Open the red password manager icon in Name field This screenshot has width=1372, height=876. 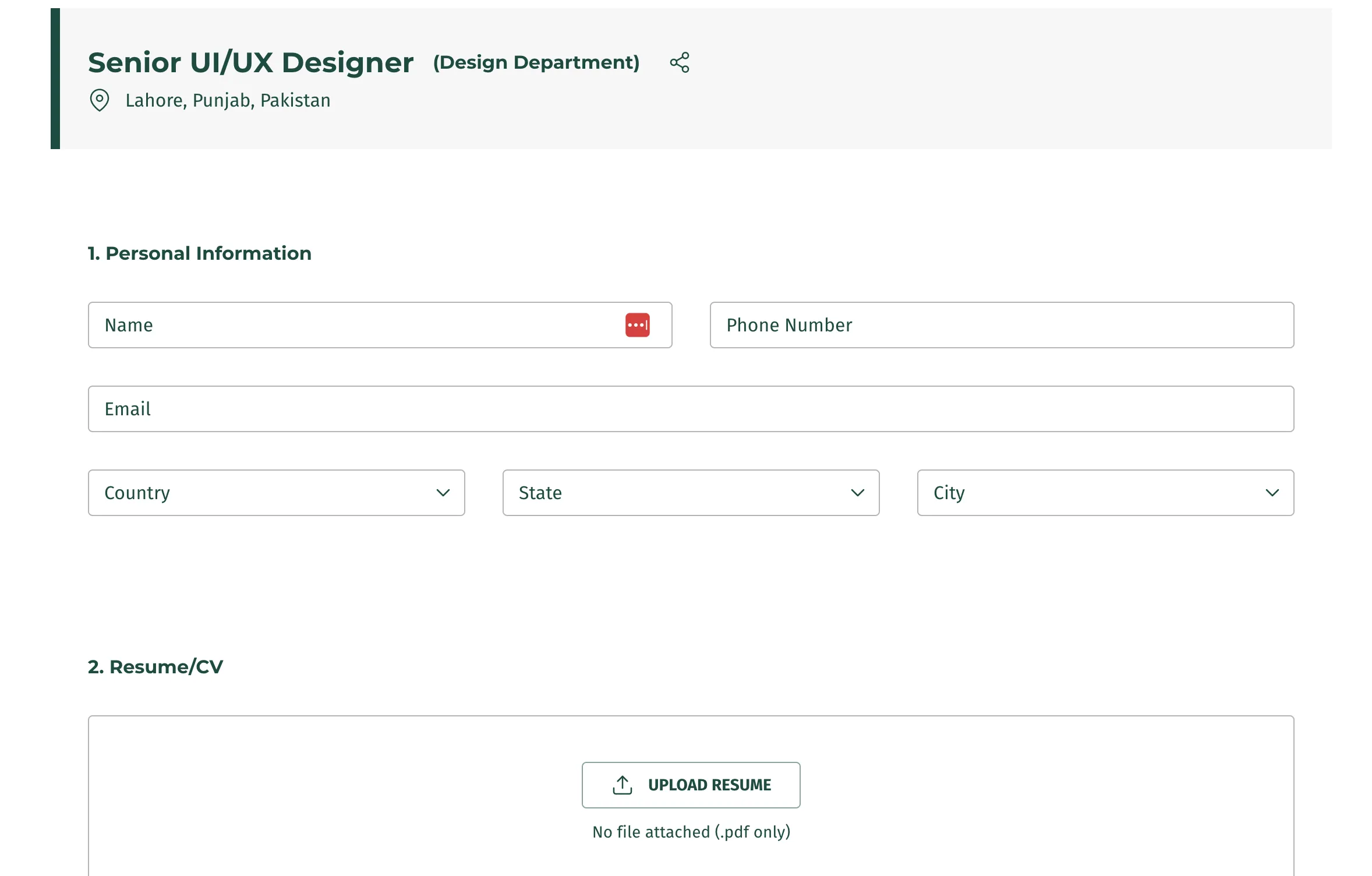tap(638, 325)
